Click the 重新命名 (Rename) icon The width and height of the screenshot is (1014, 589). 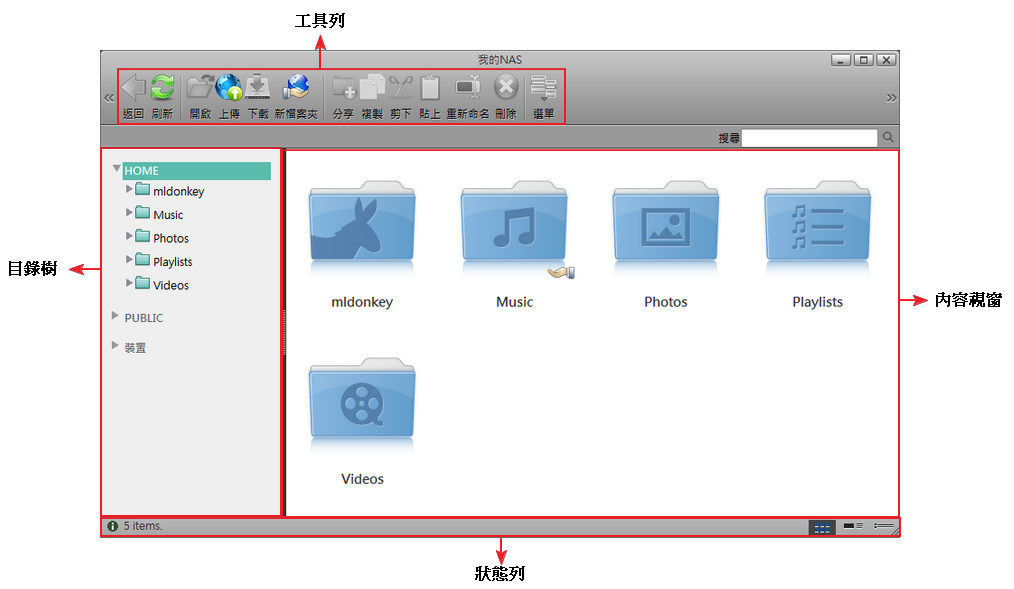pyautogui.click(x=467, y=88)
